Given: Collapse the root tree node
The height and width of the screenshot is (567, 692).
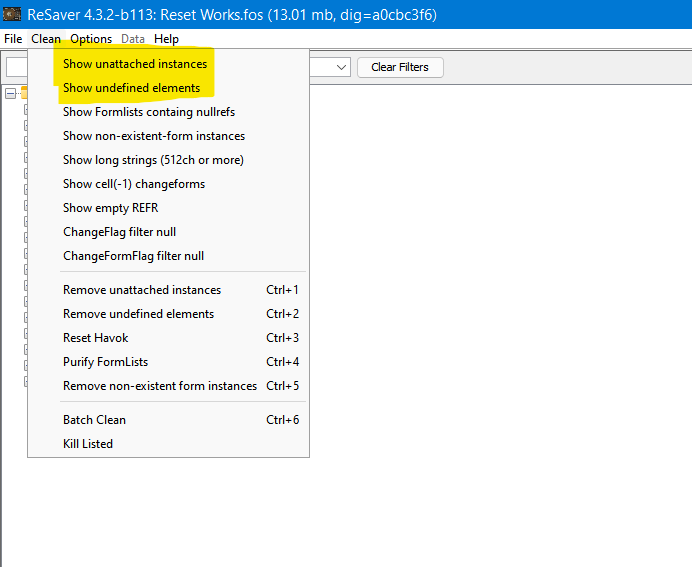Looking at the screenshot, I should (10, 93).
